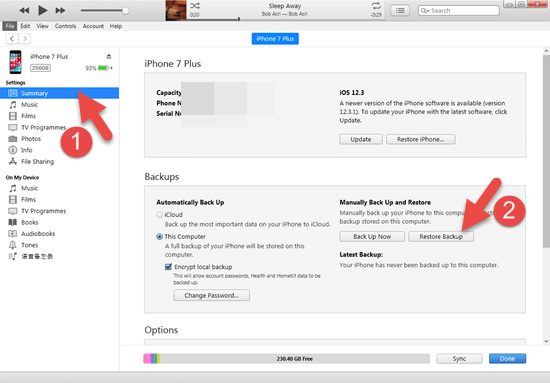Click the Sync button
The width and height of the screenshot is (550, 383).
pos(459,358)
